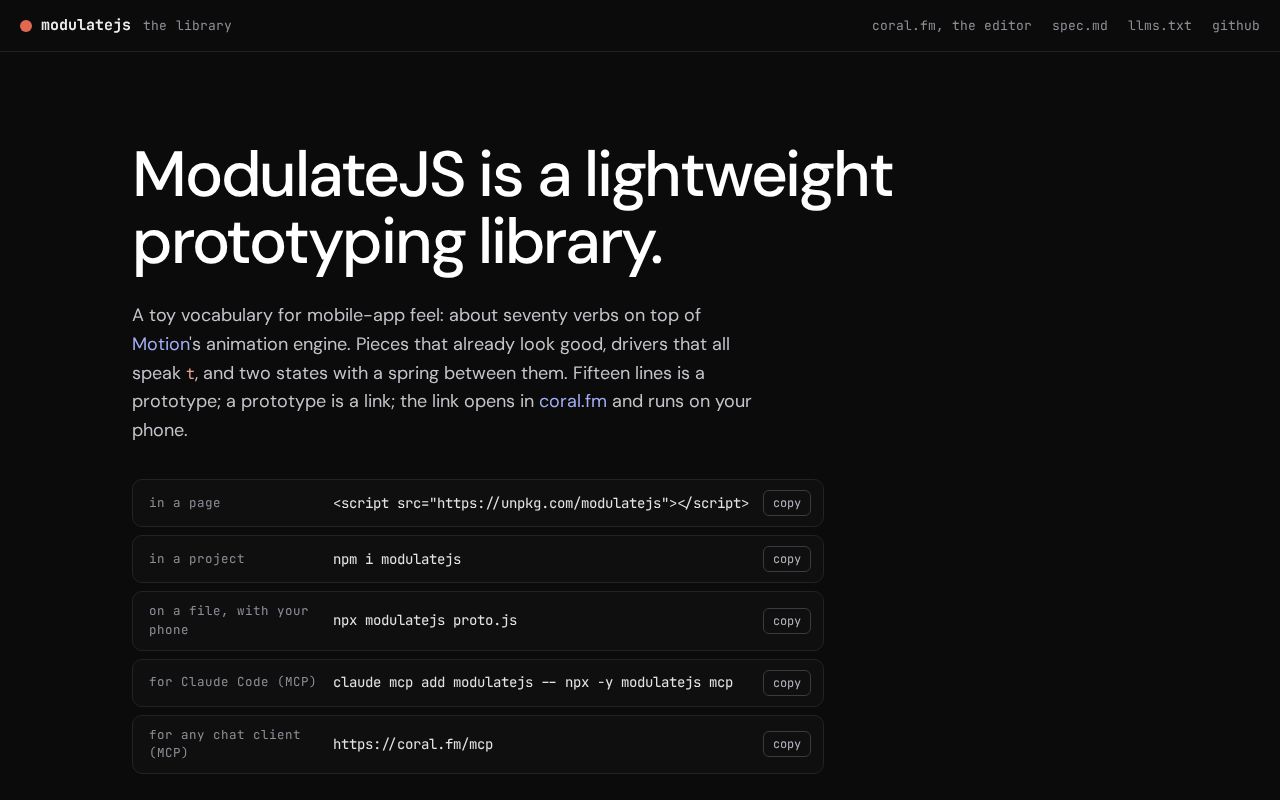Viewport: 1280px width, 800px height.
Task: Follow the coral.fm link in the paragraph
Action: (x=573, y=401)
